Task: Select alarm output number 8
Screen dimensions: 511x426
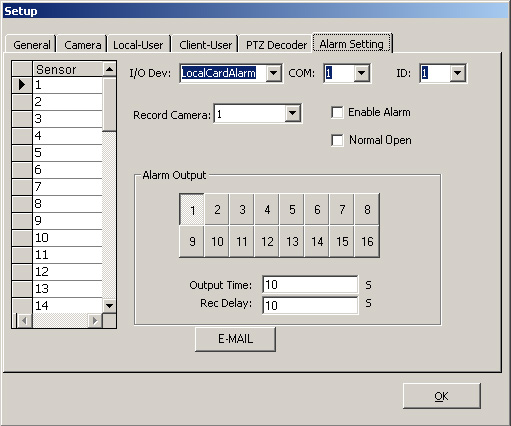Action: point(367,210)
